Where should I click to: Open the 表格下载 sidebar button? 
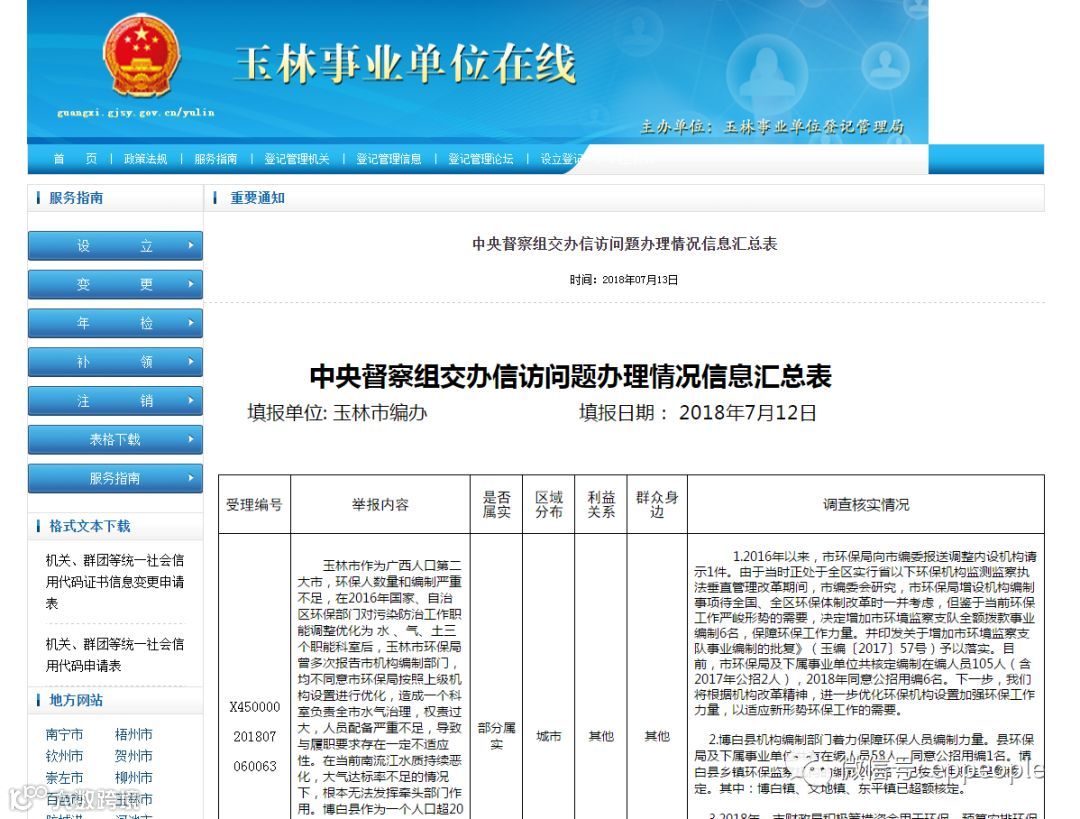click(x=115, y=439)
